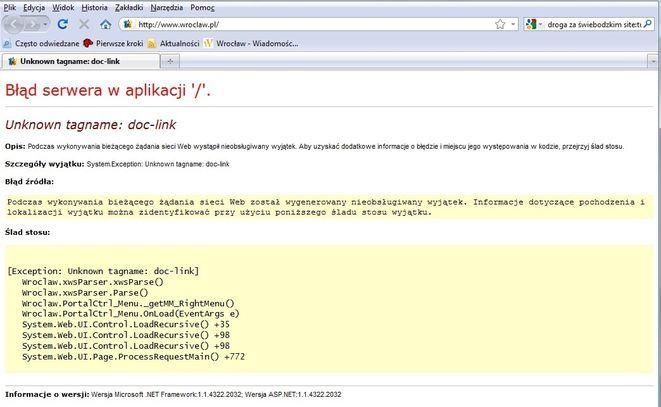Screen dimensions: 661x407
Task: Go to the Home page icon
Action: pyautogui.click(x=105, y=24)
